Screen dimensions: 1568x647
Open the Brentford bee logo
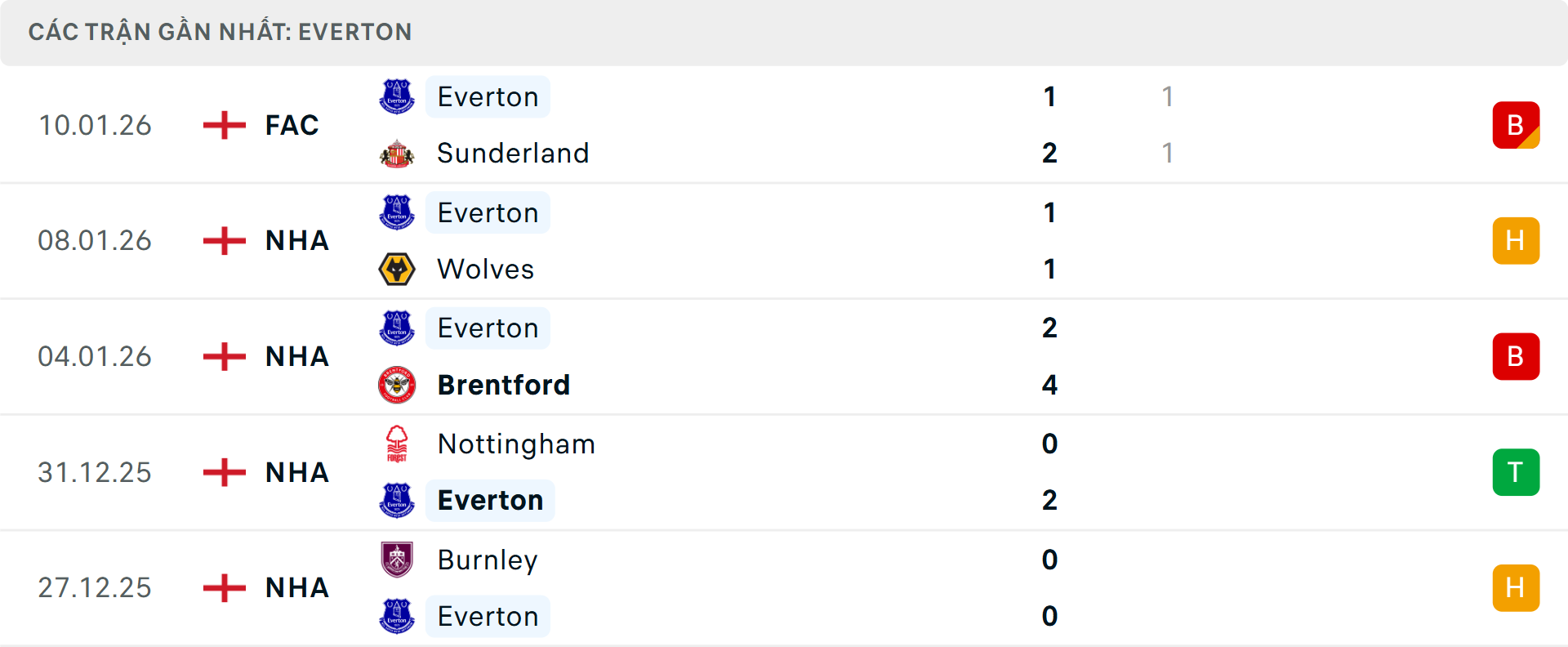point(397,385)
